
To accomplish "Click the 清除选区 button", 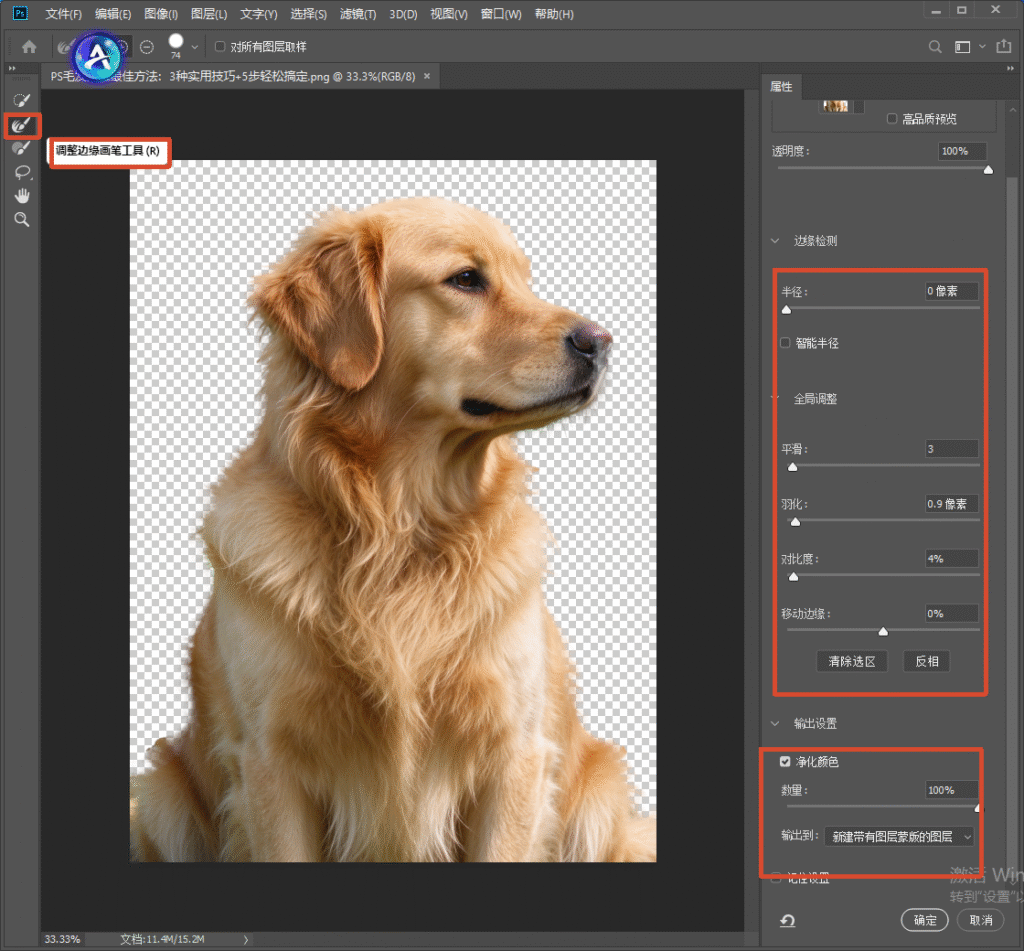I will click(x=852, y=661).
